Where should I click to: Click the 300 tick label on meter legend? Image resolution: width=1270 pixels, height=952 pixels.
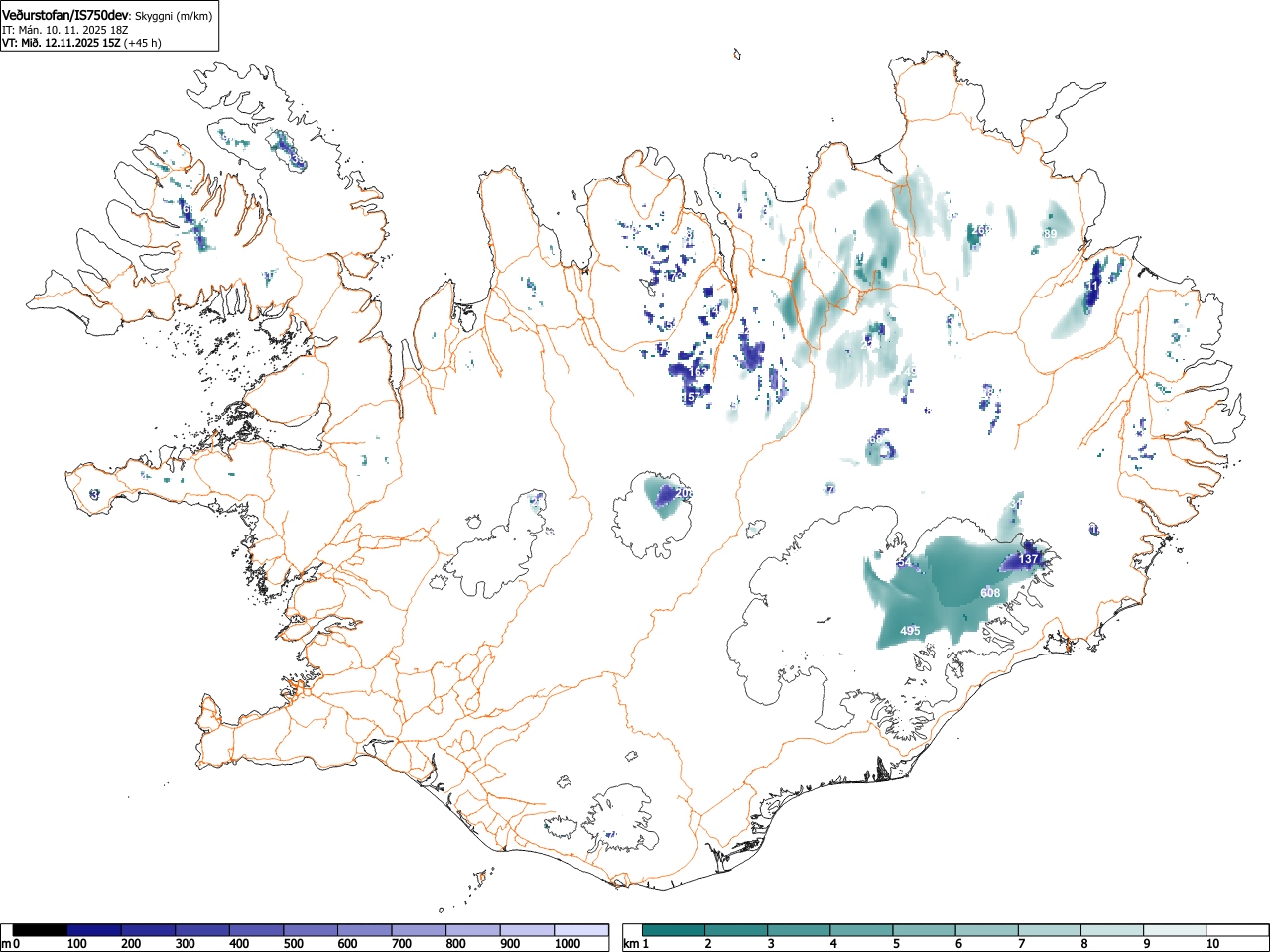185,944
